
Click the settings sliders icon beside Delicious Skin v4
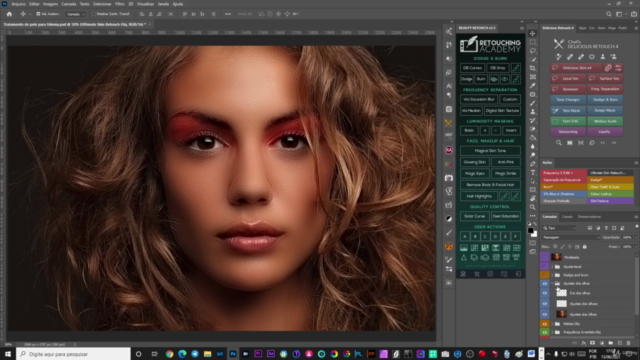click(x=618, y=68)
